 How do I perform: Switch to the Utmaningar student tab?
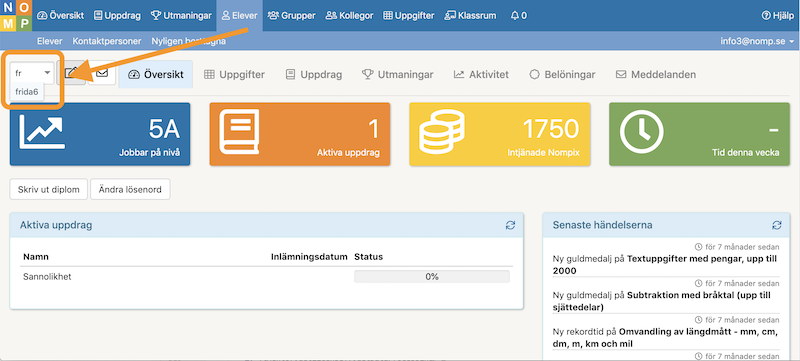(x=398, y=74)
